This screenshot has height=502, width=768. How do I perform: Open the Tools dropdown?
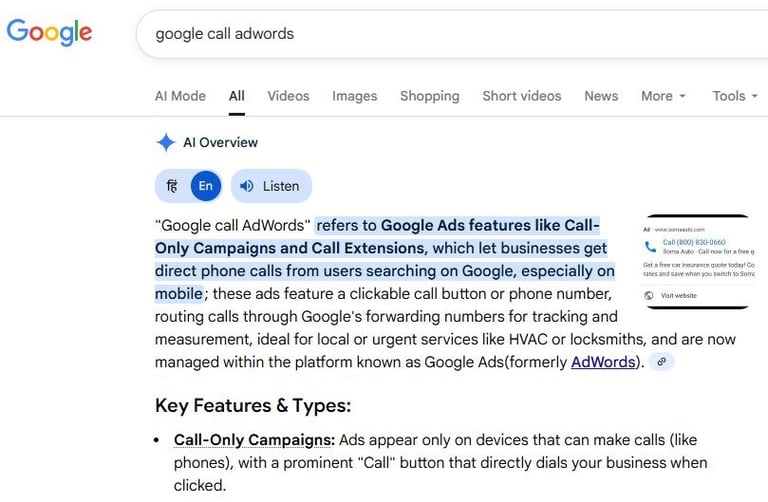(x=734, y=96)
